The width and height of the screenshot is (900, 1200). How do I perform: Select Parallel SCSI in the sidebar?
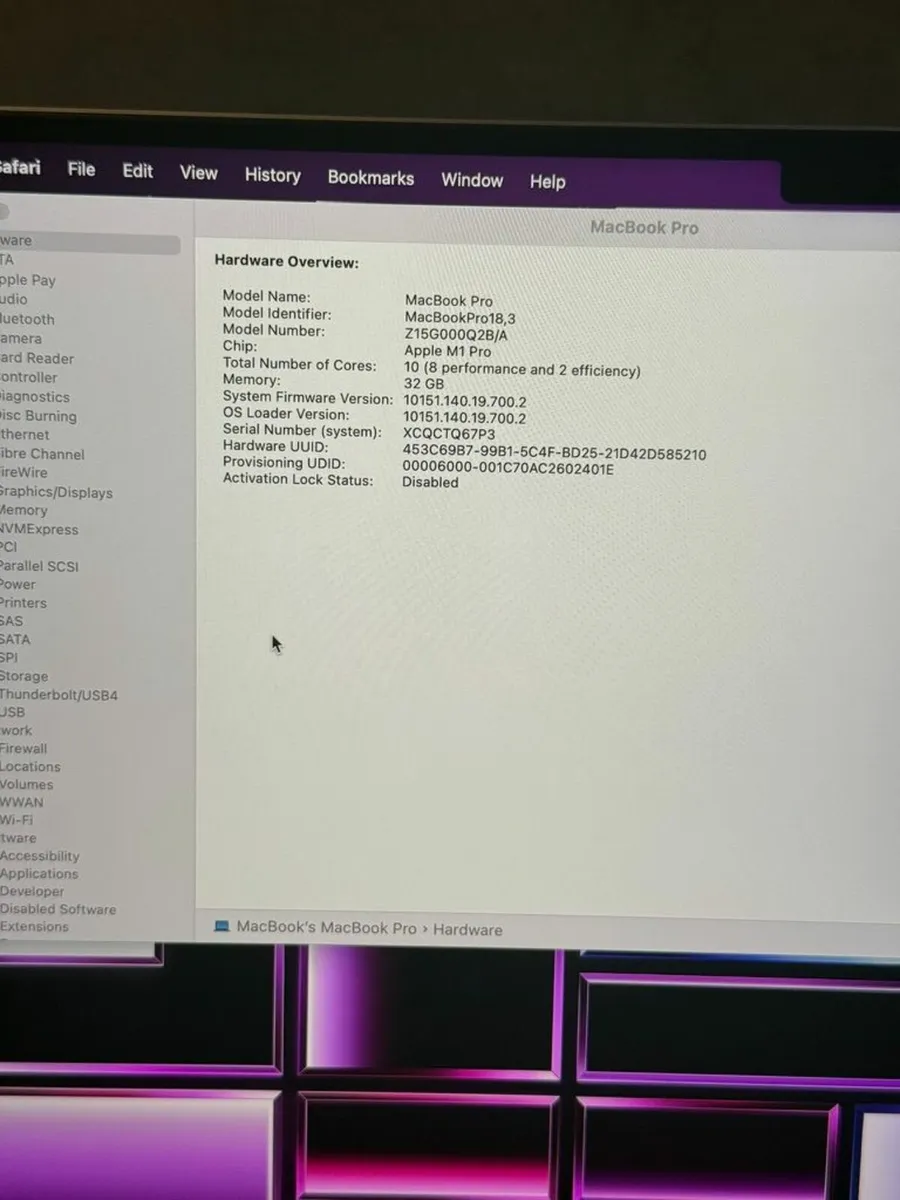[x=39, y=566]
